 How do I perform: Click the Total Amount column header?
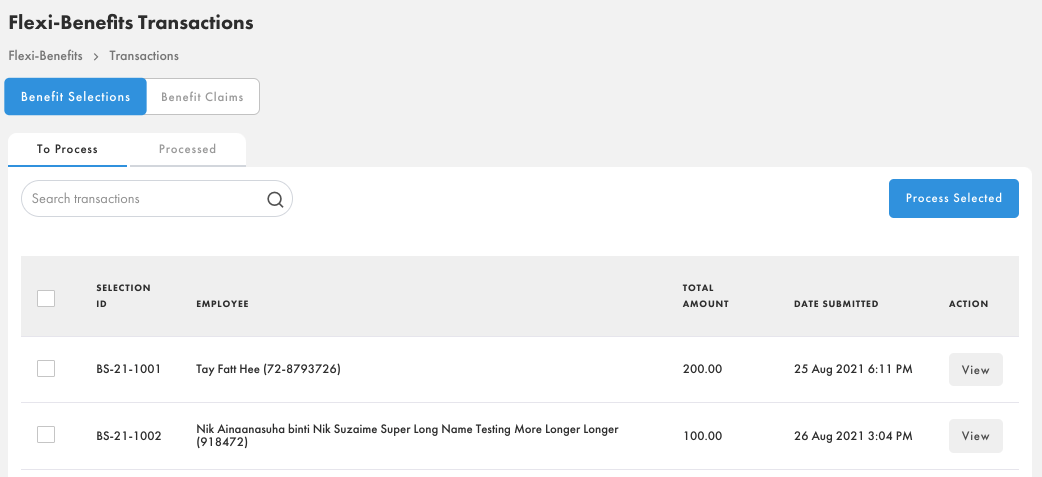point(705,296)
